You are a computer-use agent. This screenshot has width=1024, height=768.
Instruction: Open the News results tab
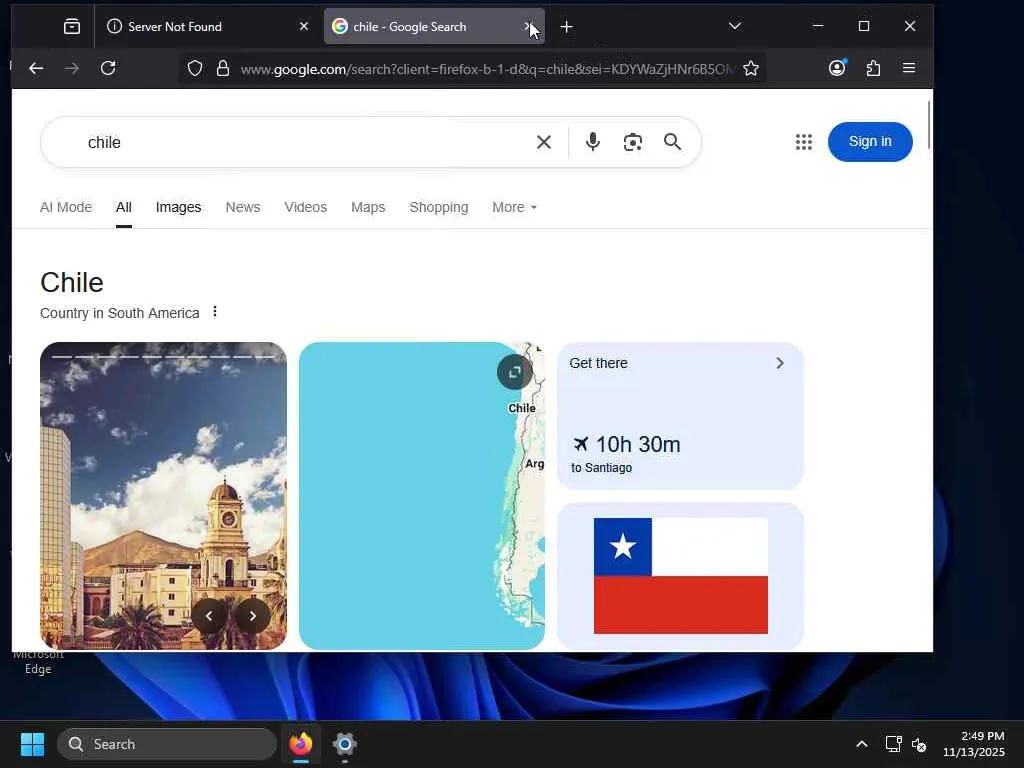click(x=243, y=207)
